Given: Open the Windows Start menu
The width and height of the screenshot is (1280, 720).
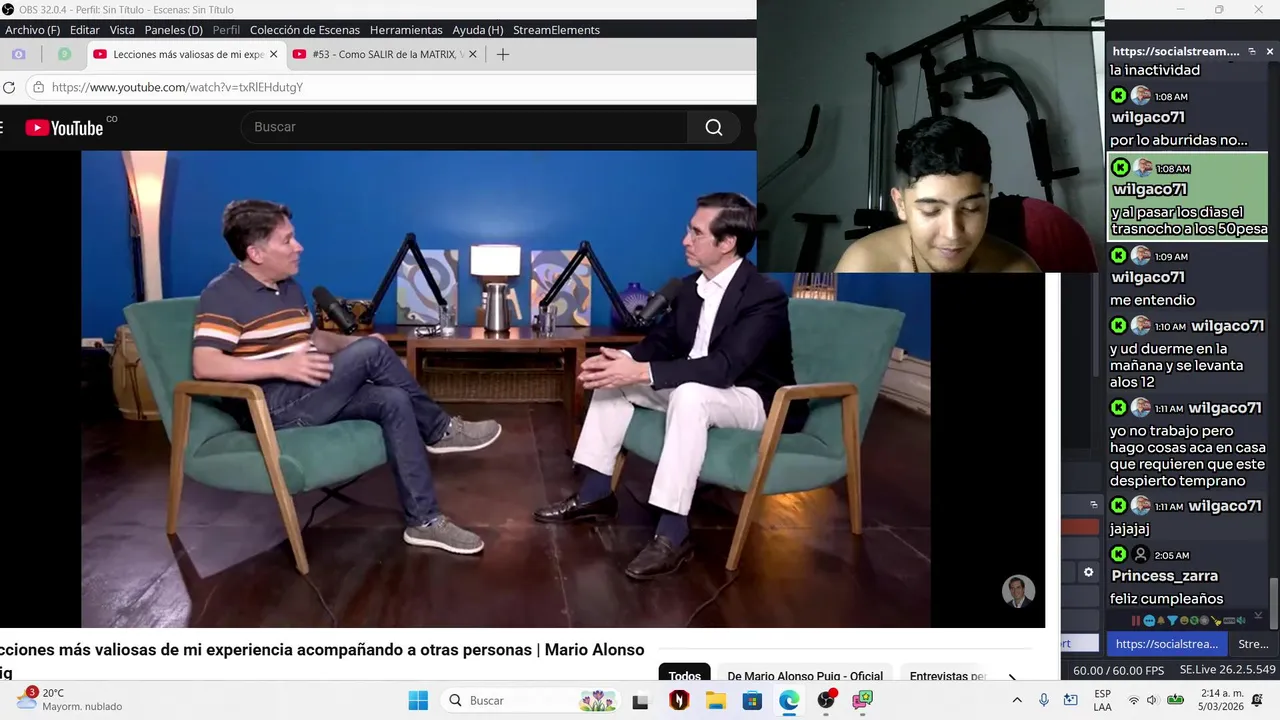Looking at the screenshot, I should tap(418, 700).
